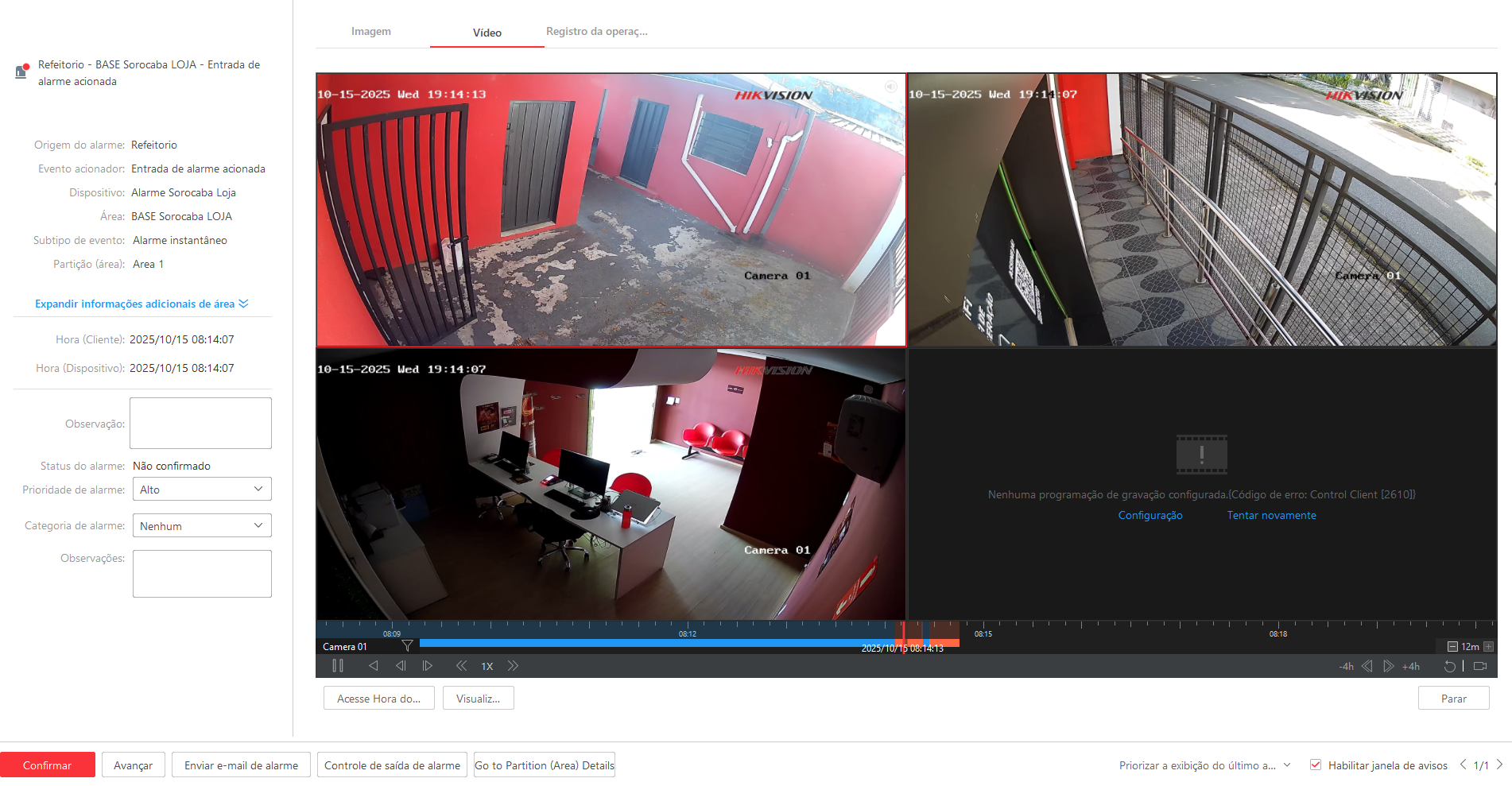Open the Categoria de alarme dropdown
The width and height of the screenshot is (1512, 786).
202,525
